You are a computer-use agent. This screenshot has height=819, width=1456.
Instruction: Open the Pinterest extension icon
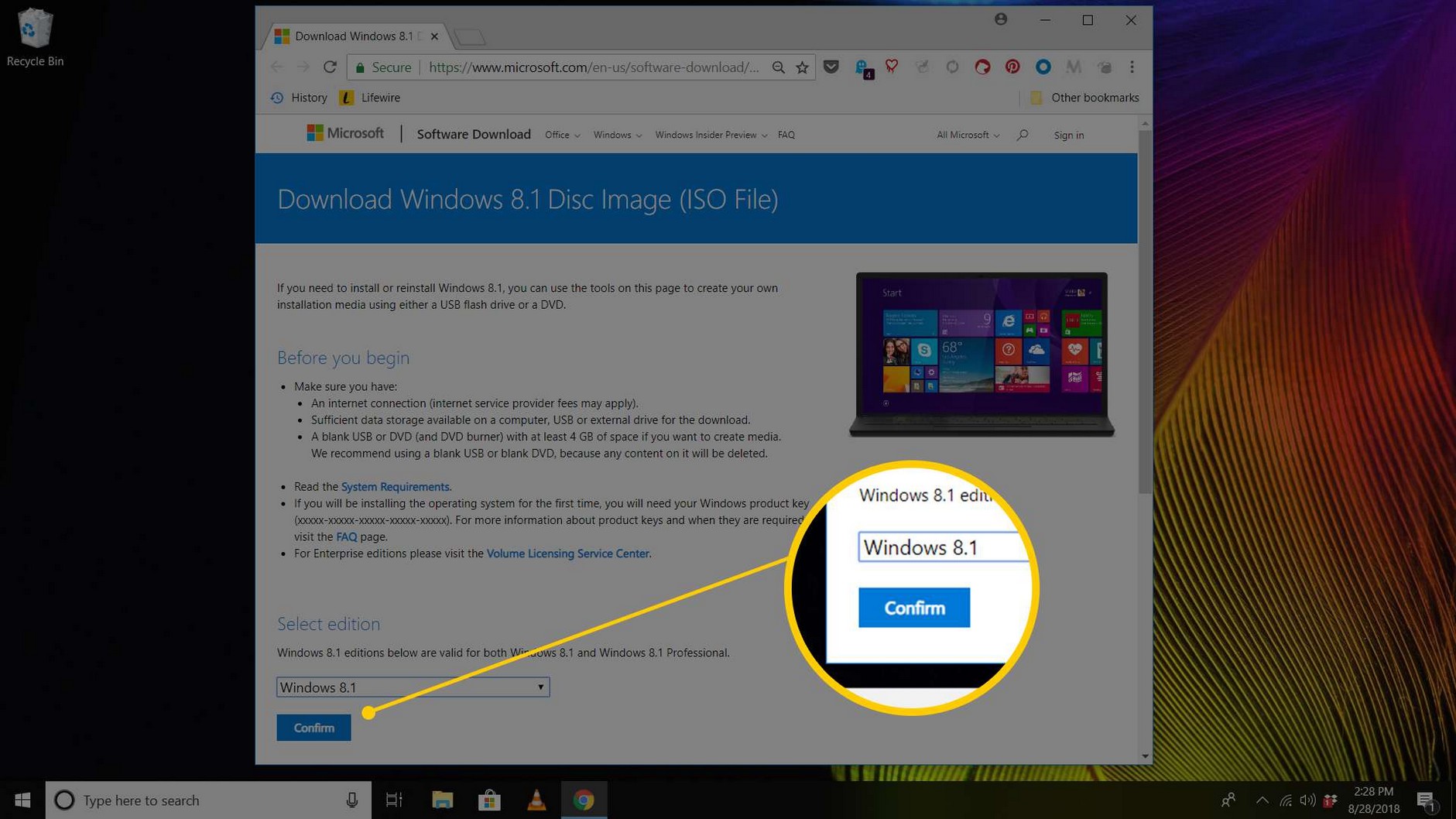click(x=1012, y=67)
